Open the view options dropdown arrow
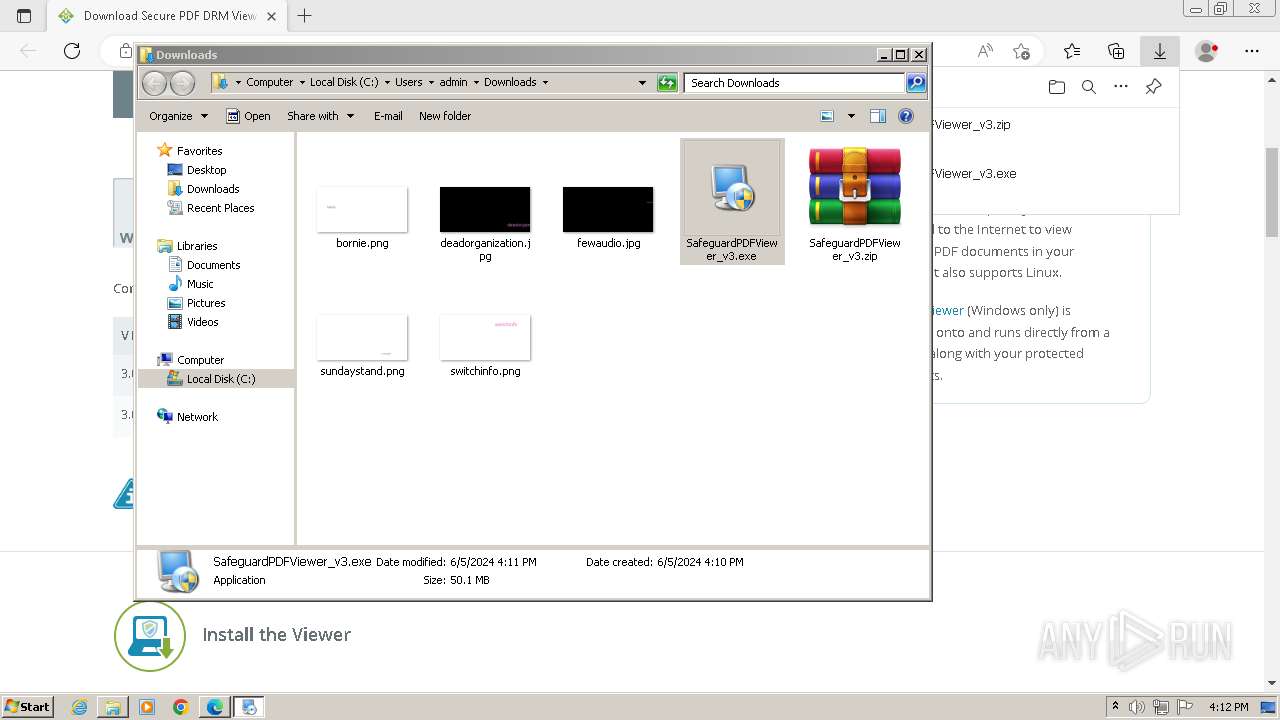Viewport: 1280px width, 720px height. 851,116
